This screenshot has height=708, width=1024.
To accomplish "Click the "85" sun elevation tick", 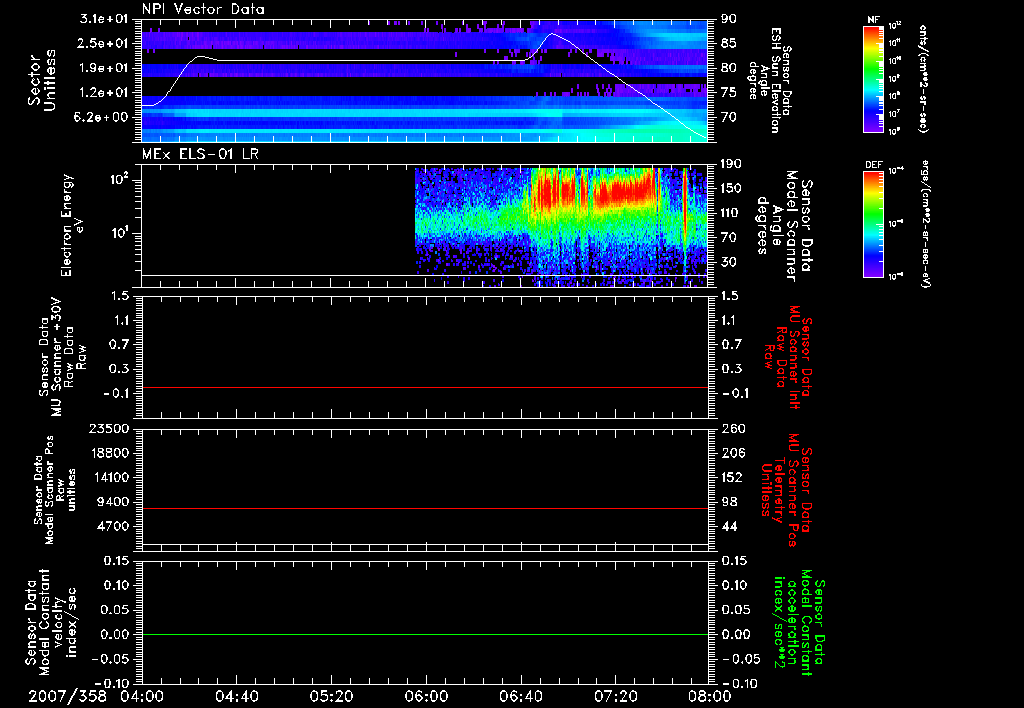I will tap(728, 43).
